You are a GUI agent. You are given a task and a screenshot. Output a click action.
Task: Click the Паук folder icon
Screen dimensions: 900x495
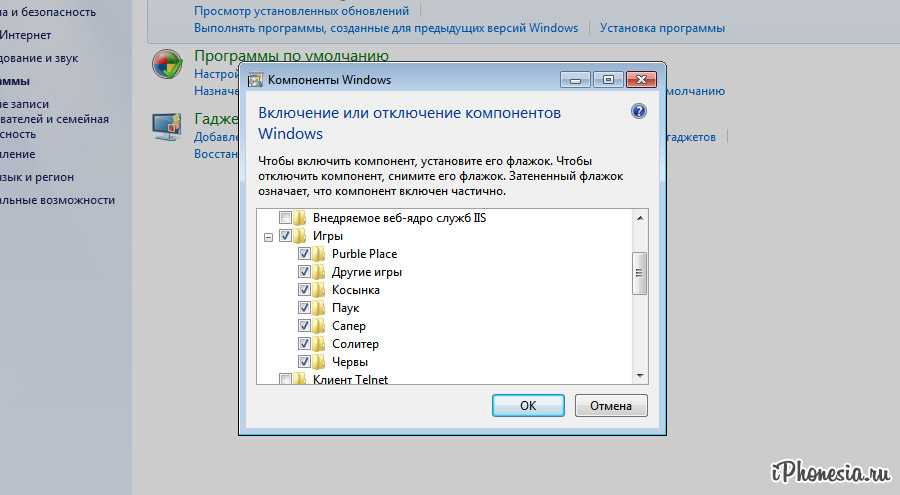[x=319, y=307]
